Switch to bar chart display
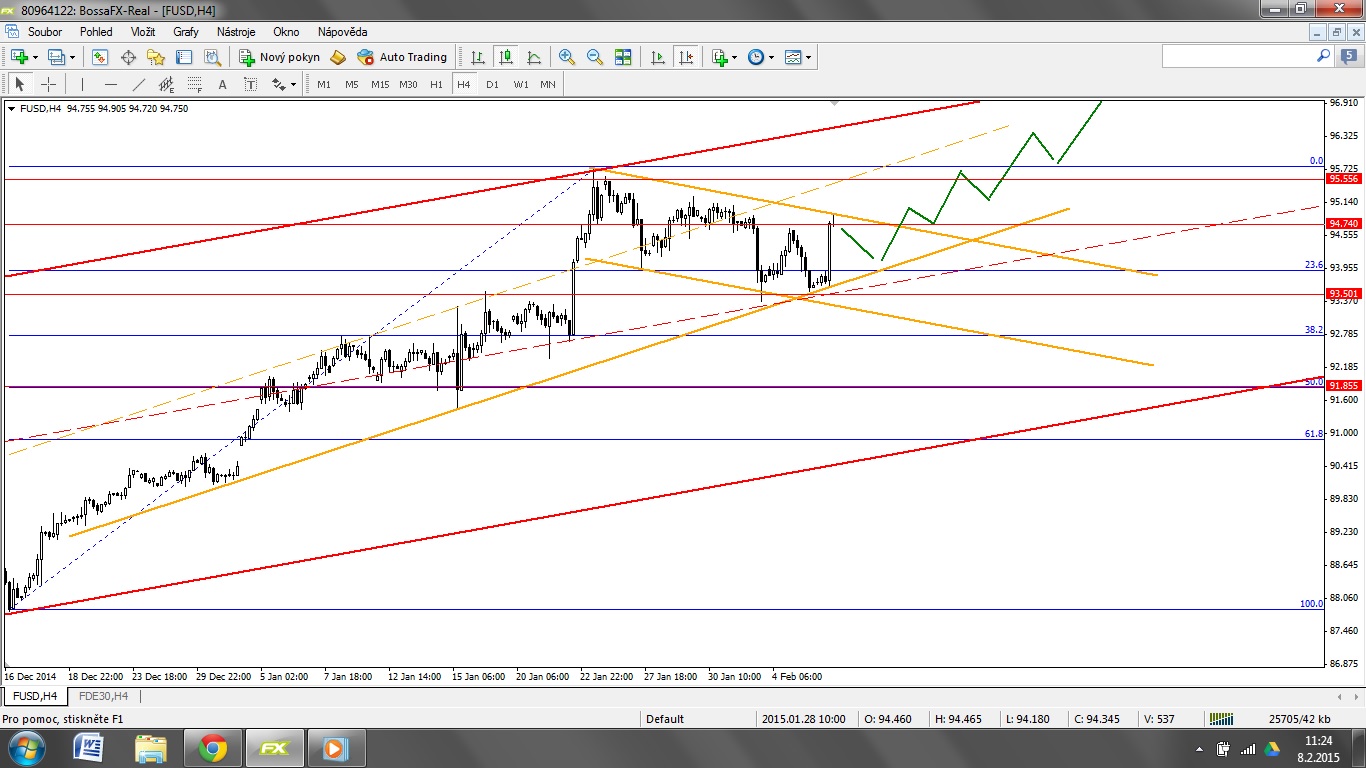The width and height of the screenshot is (1366, 768). (478, 57)
